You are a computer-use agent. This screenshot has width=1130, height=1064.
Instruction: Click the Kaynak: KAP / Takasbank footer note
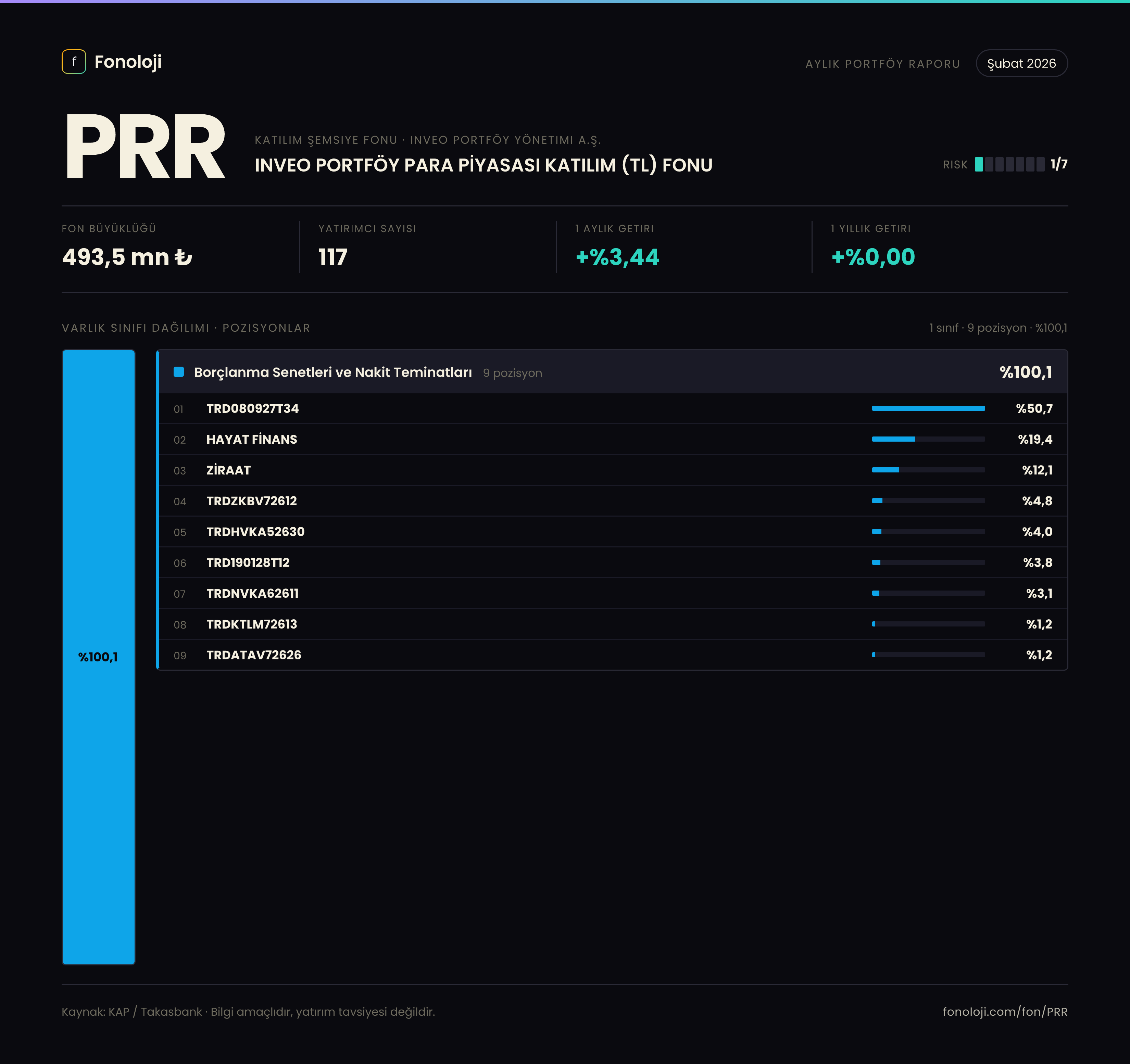(x=248, y=1012)
